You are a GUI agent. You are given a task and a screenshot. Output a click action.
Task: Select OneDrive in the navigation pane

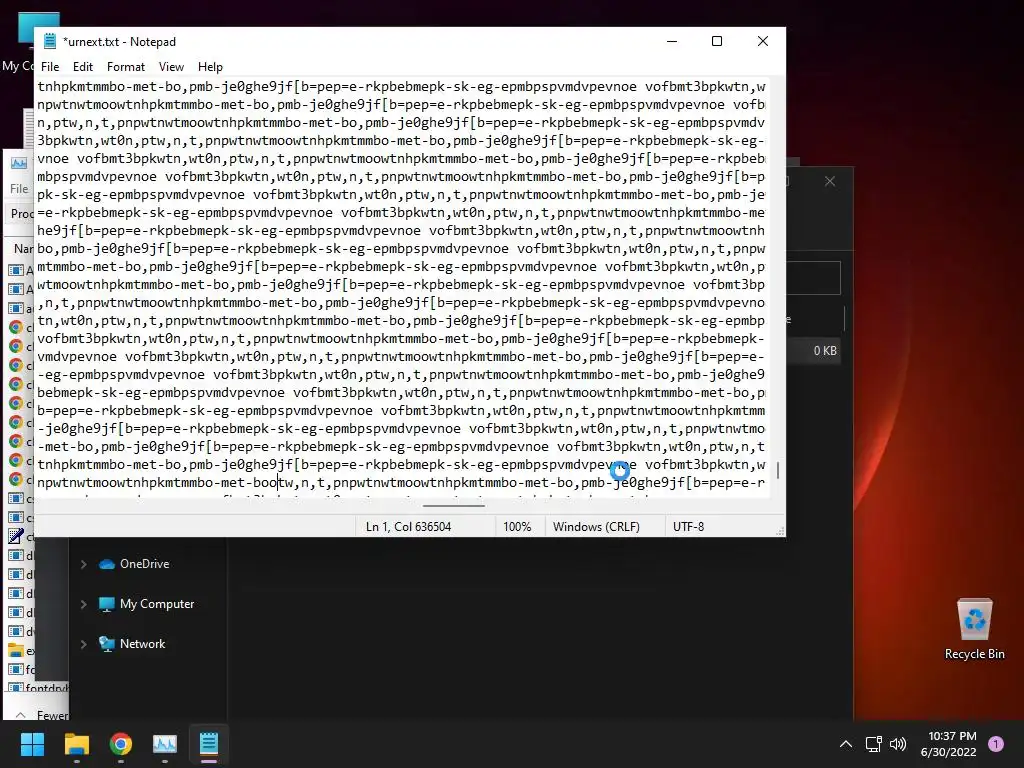pos(144,564)
